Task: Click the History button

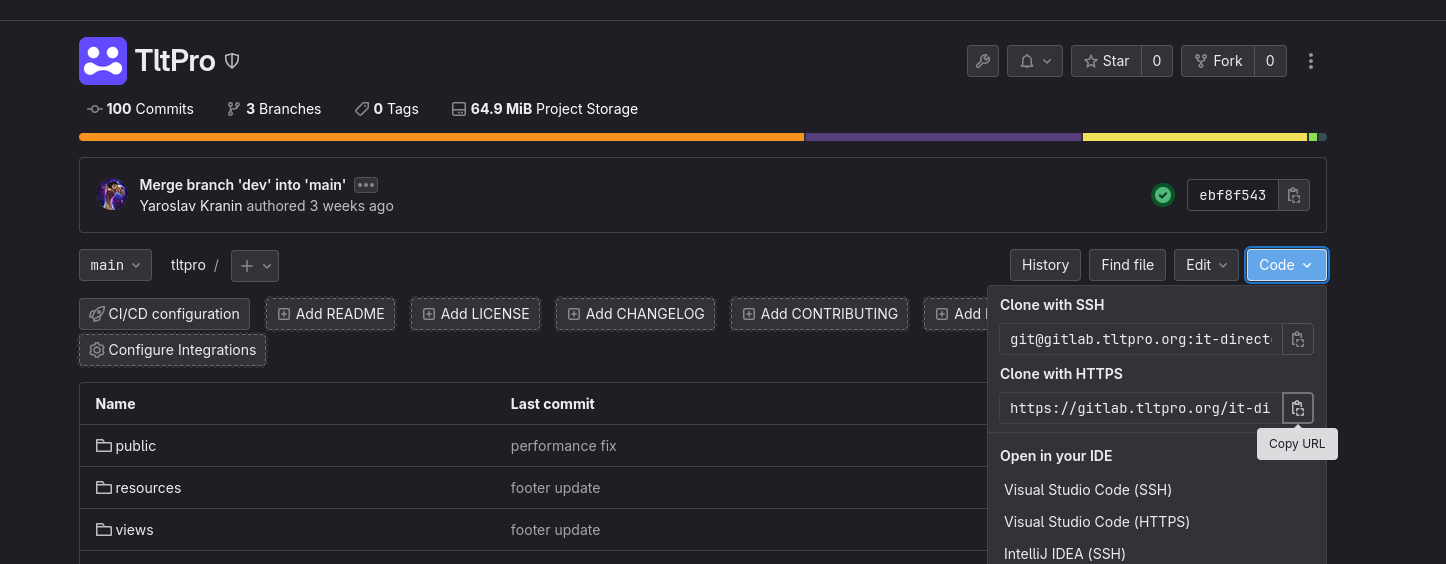Action: (x=1045, y=265)
